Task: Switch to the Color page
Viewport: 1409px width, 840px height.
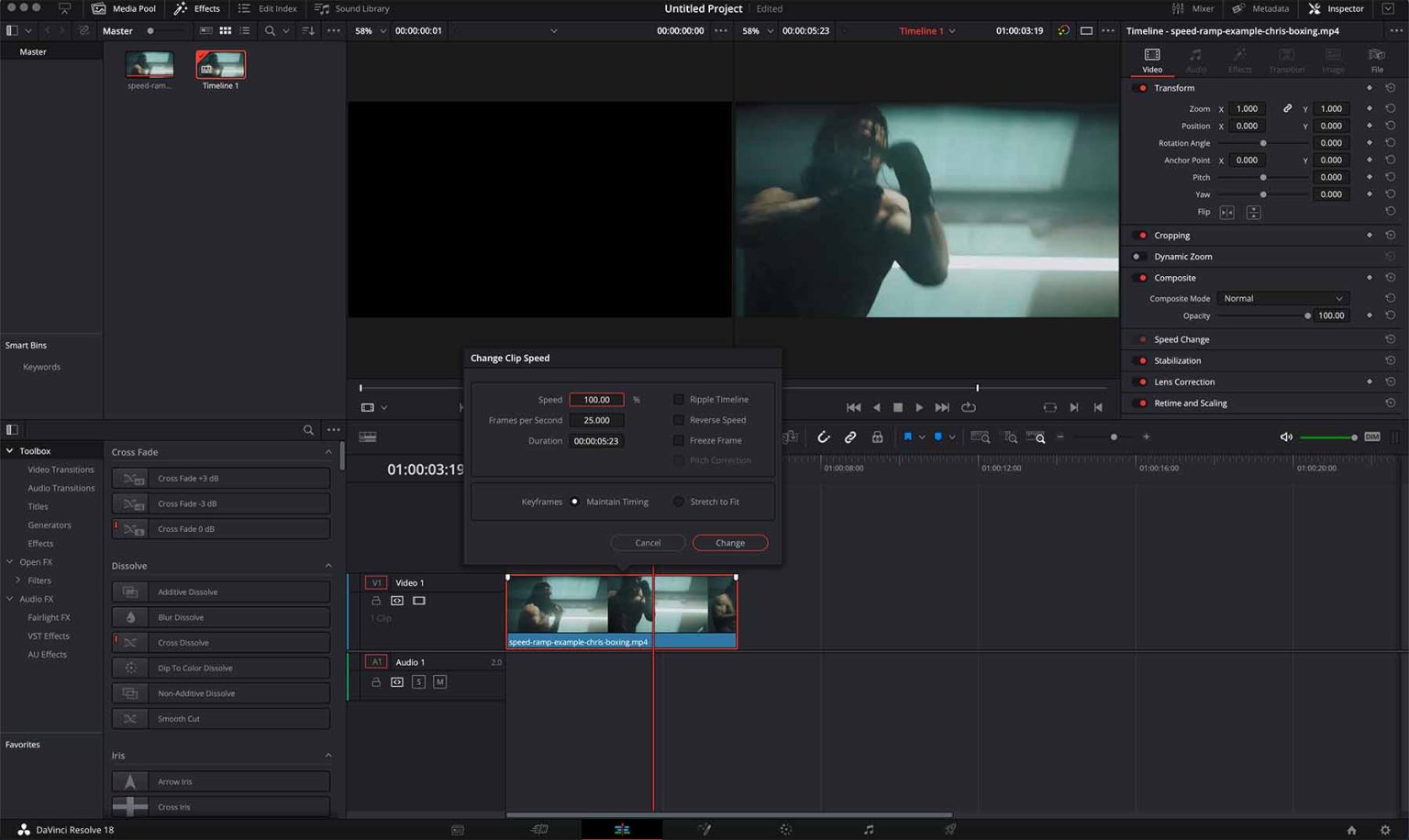Action: (786, 829)
